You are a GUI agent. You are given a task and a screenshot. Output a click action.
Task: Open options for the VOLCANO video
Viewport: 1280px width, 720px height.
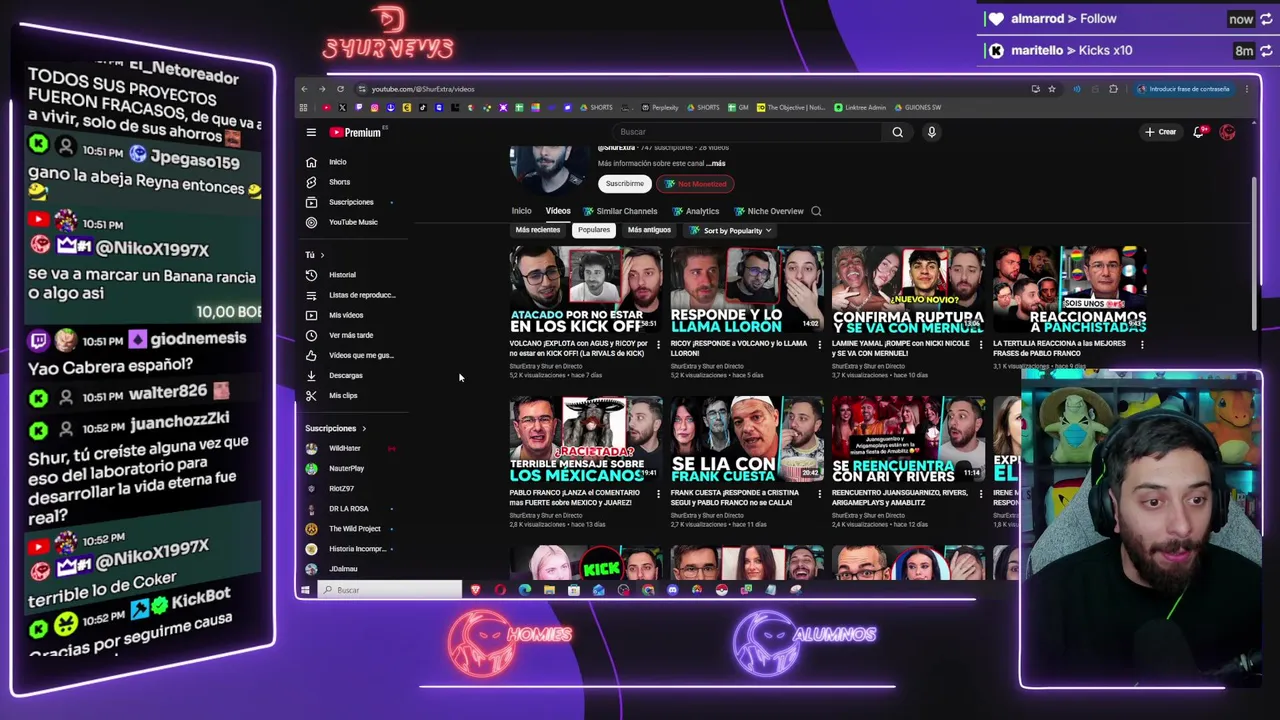pyautogui.click(x=658, y=345)
